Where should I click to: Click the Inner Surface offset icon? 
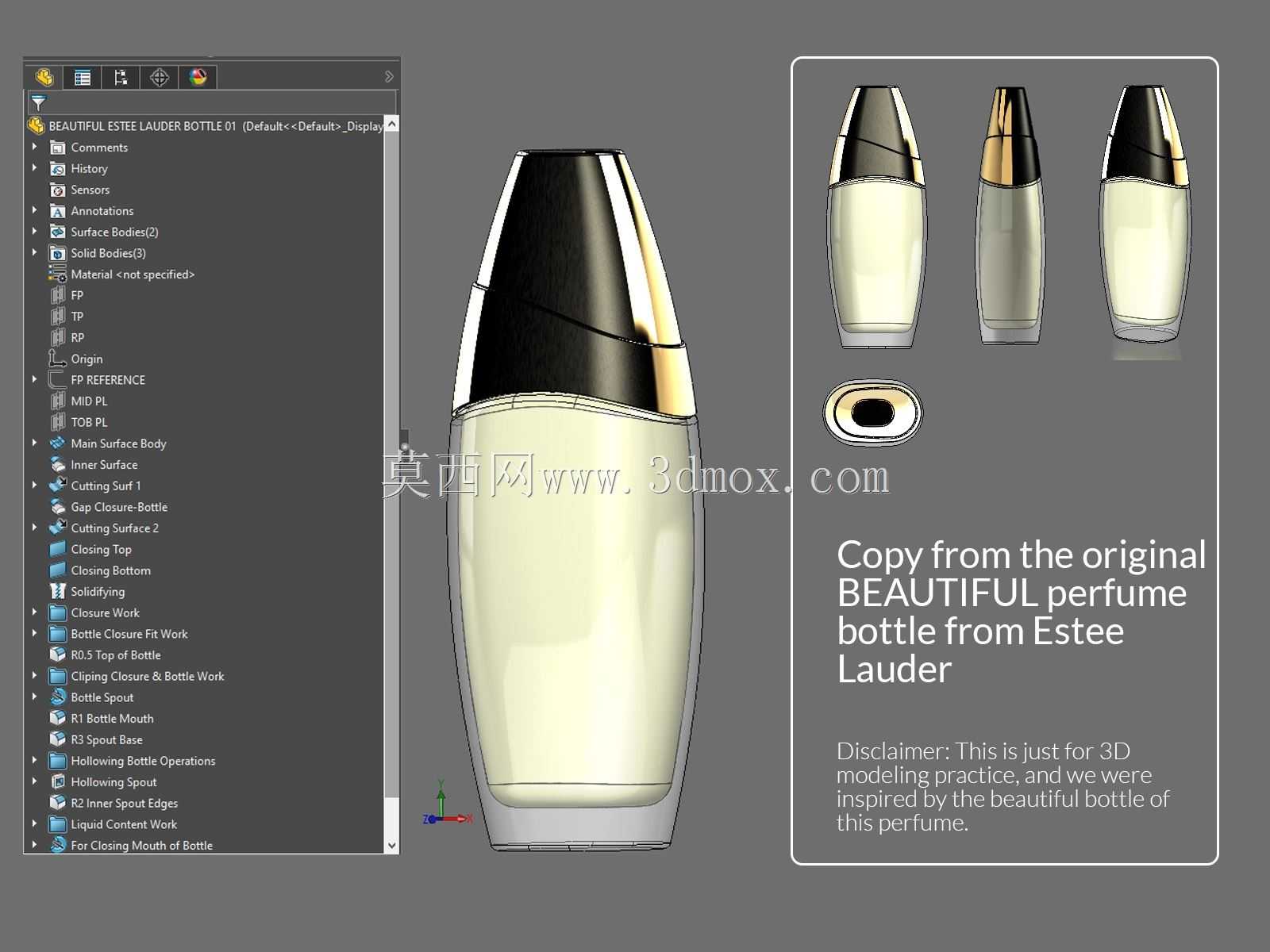coord(57,465)
